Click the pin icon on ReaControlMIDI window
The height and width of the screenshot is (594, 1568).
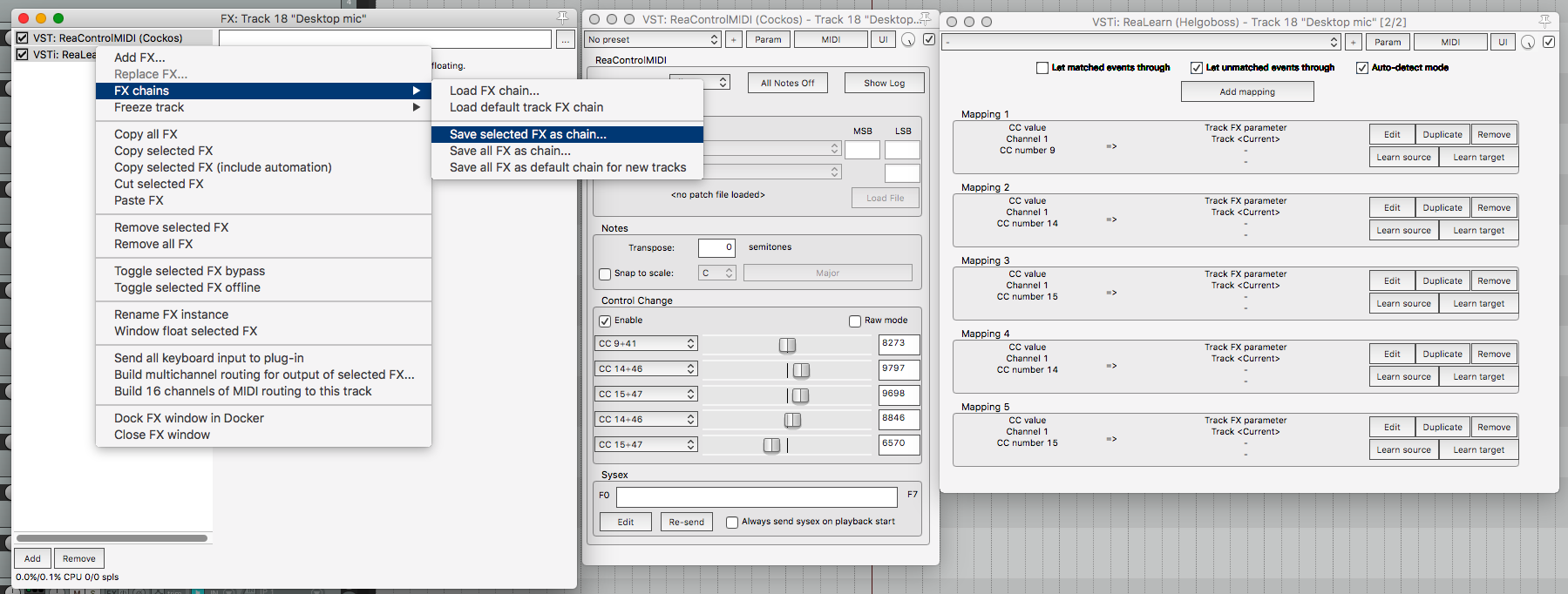925,18
